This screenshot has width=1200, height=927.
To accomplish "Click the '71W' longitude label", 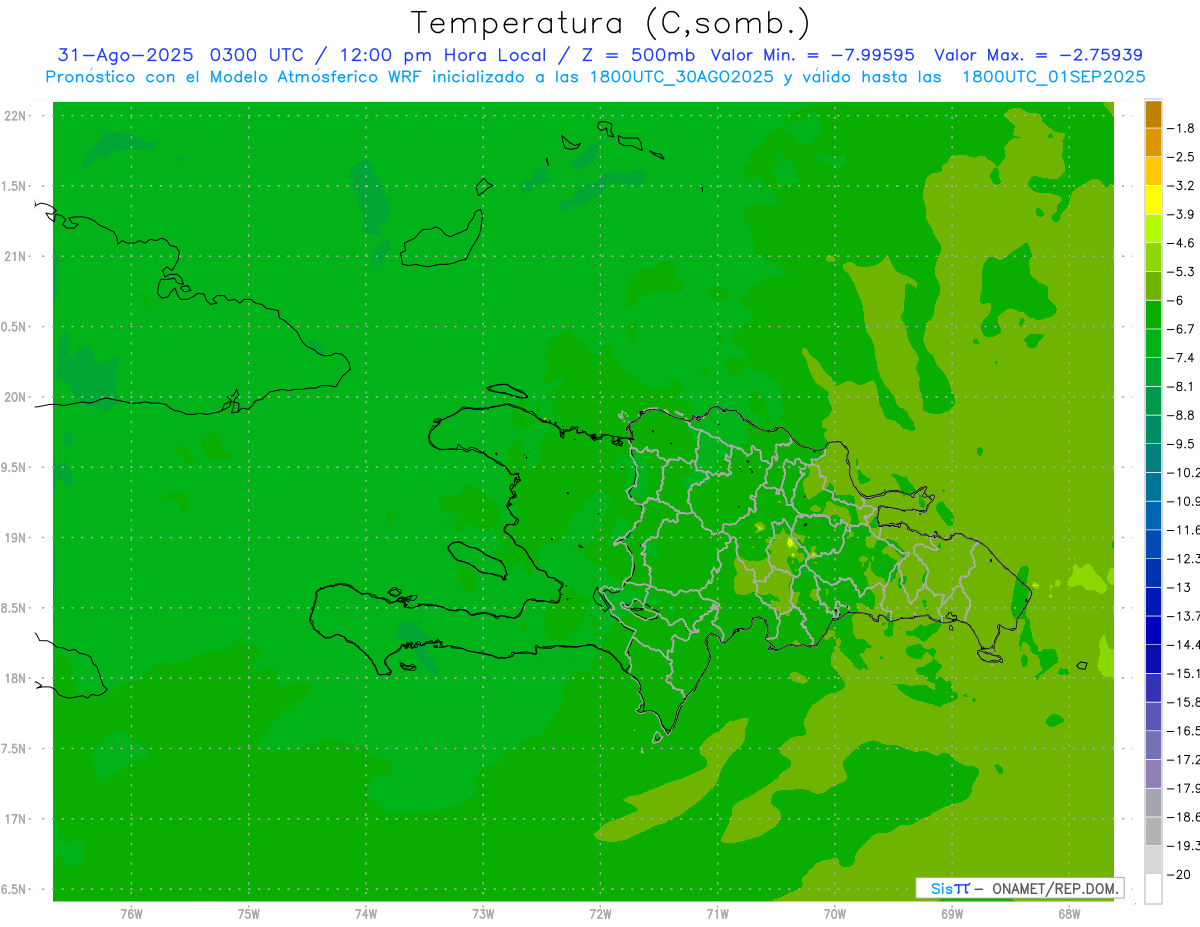I will point(717,913).
